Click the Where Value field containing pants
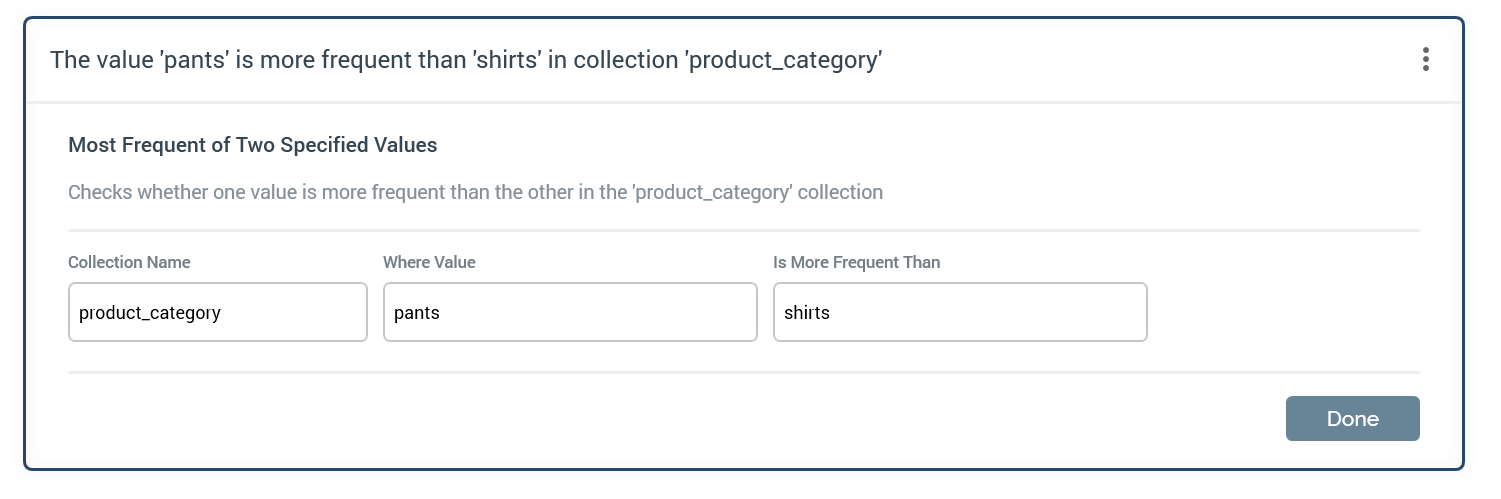 point(570,313)
